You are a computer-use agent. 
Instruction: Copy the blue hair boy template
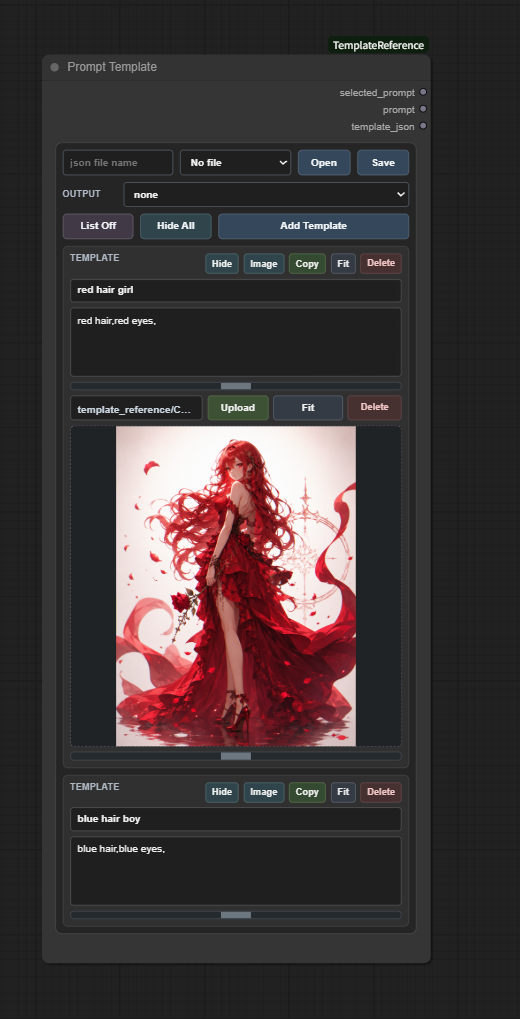(x=307, y=792)
